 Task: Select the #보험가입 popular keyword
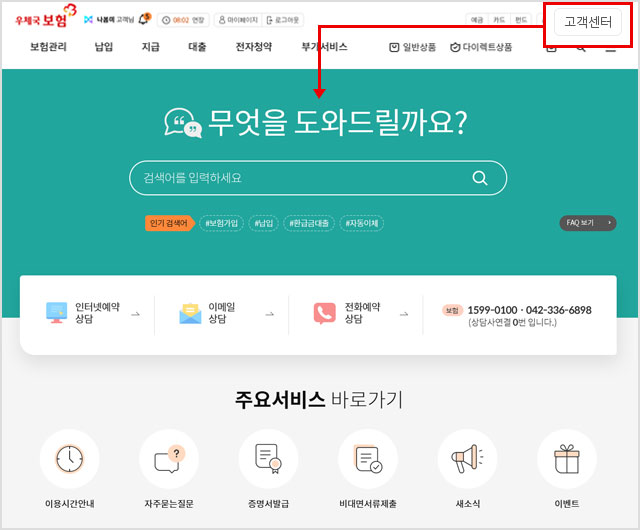tap(222, 223)
